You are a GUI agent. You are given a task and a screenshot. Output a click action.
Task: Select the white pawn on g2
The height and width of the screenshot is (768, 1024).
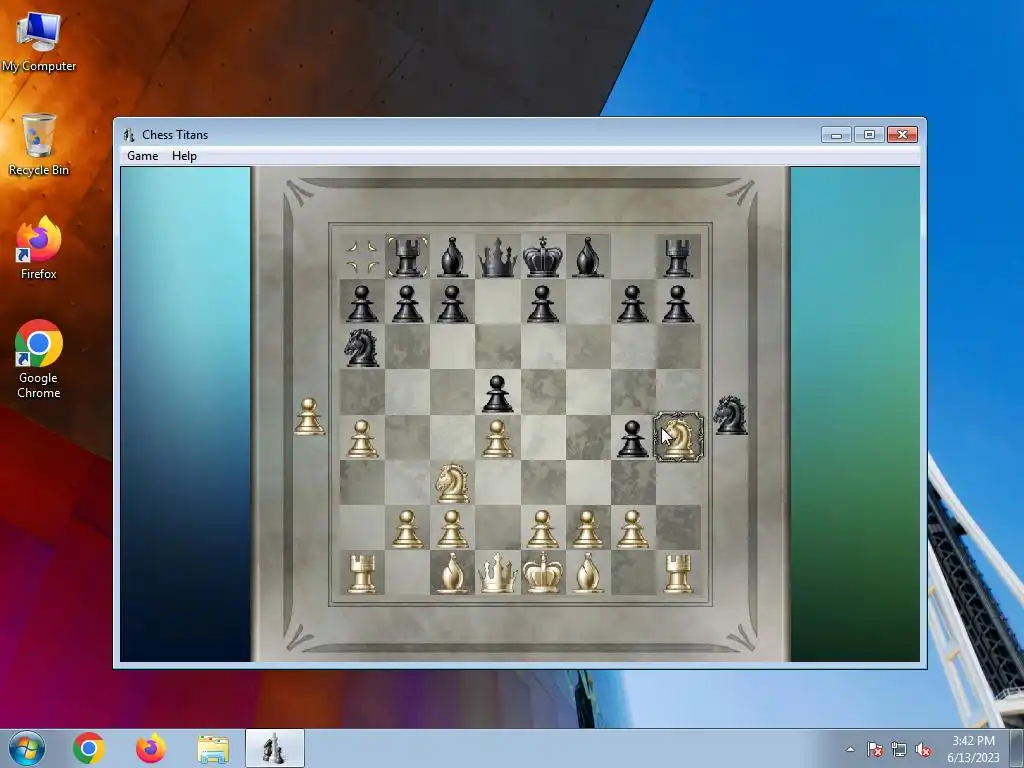[633, 528]
